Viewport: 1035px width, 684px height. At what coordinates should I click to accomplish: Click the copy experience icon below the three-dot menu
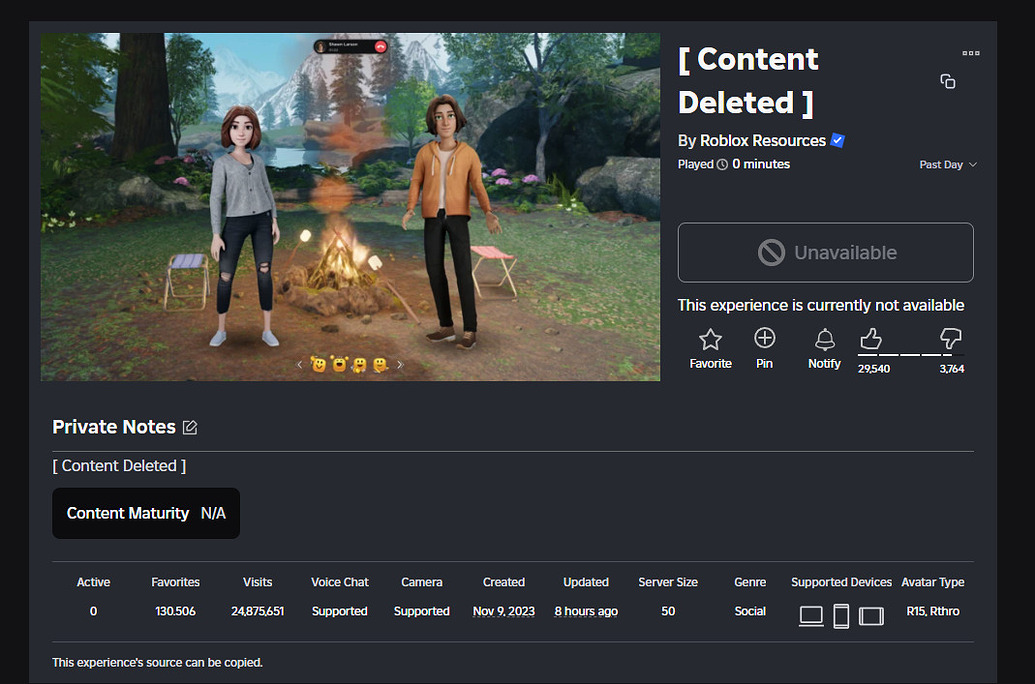(947, 81)
